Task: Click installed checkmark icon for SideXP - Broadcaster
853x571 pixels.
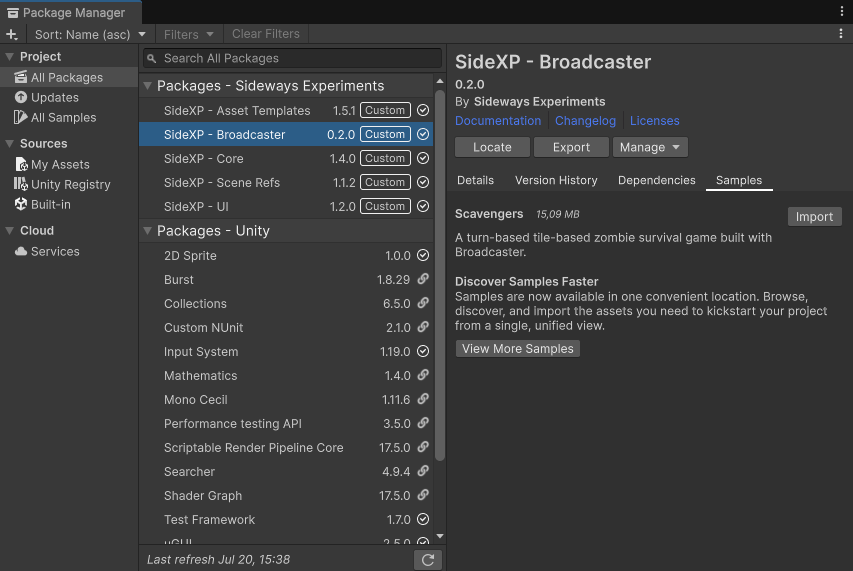Action: tap(423, 134)
